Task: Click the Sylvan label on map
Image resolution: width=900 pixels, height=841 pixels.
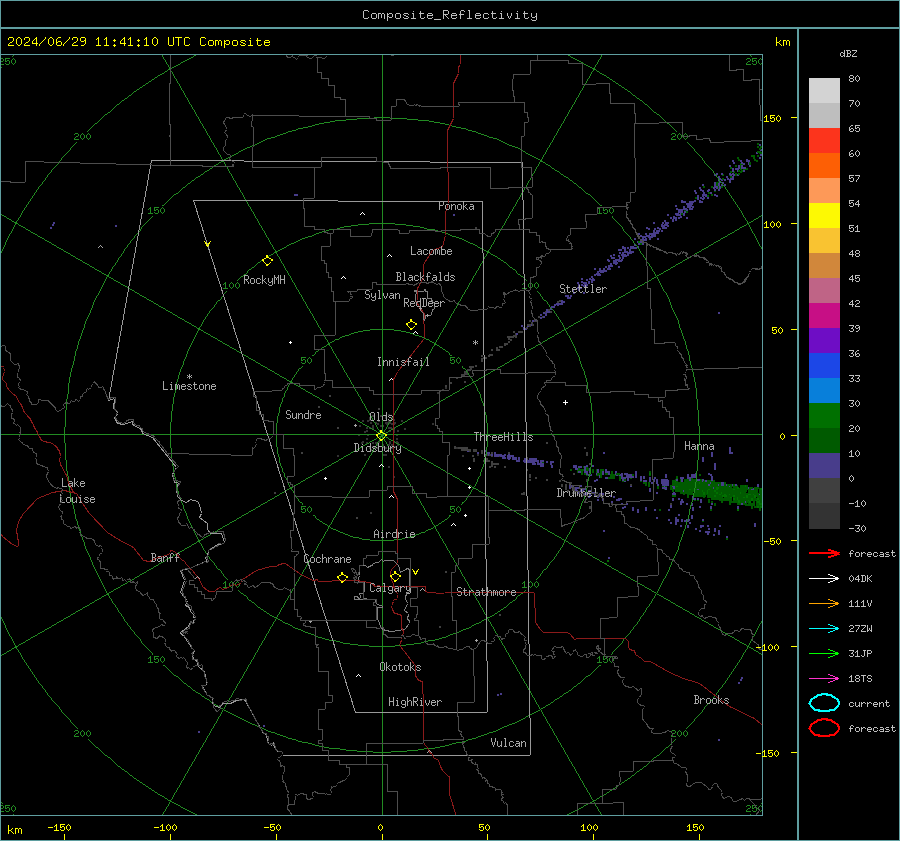Action: [382, 295]
